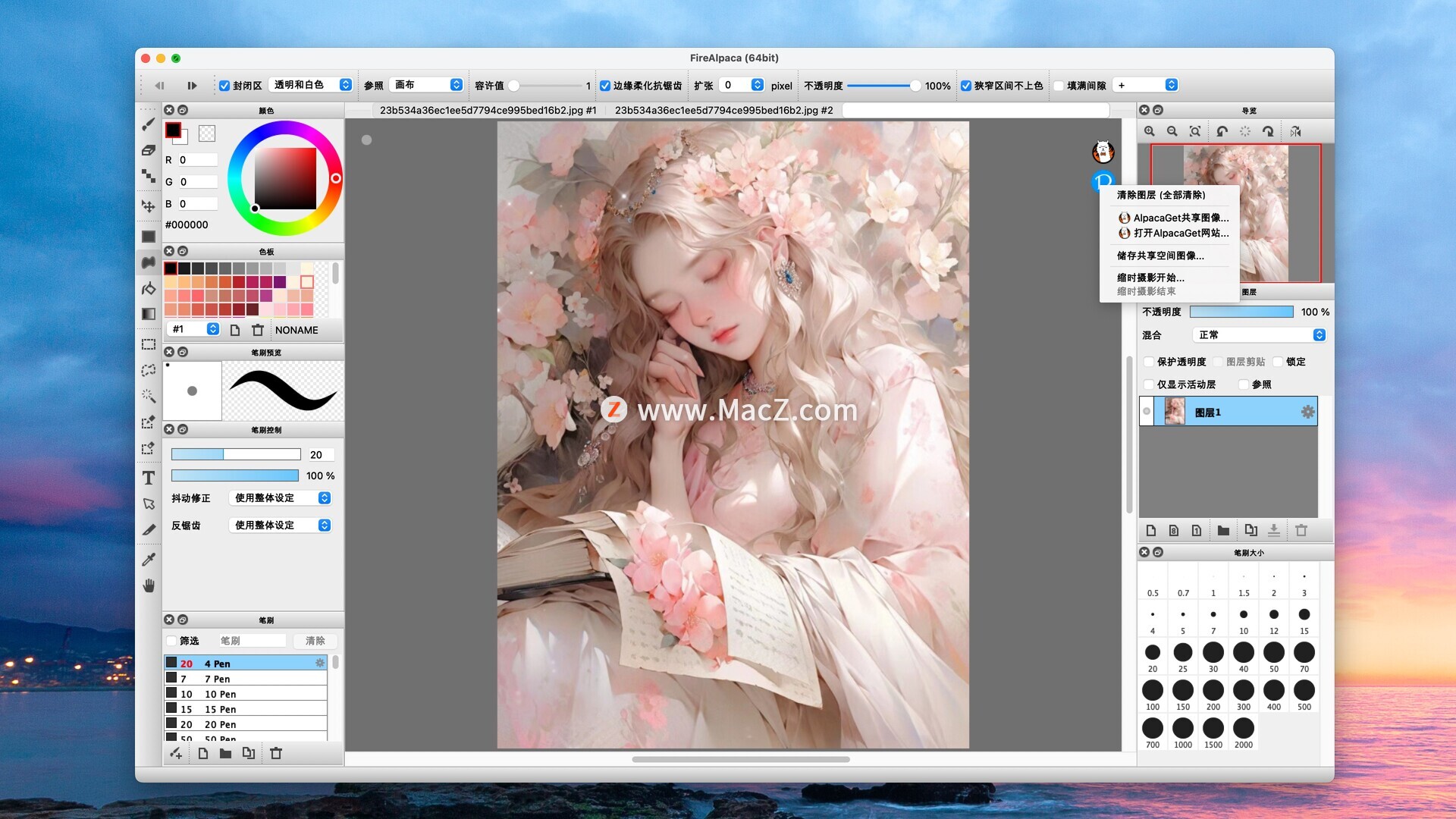This screenshot has width=1456, height=819.
Task: Zoom out using the navigator icon
Action: [1172, 131]
